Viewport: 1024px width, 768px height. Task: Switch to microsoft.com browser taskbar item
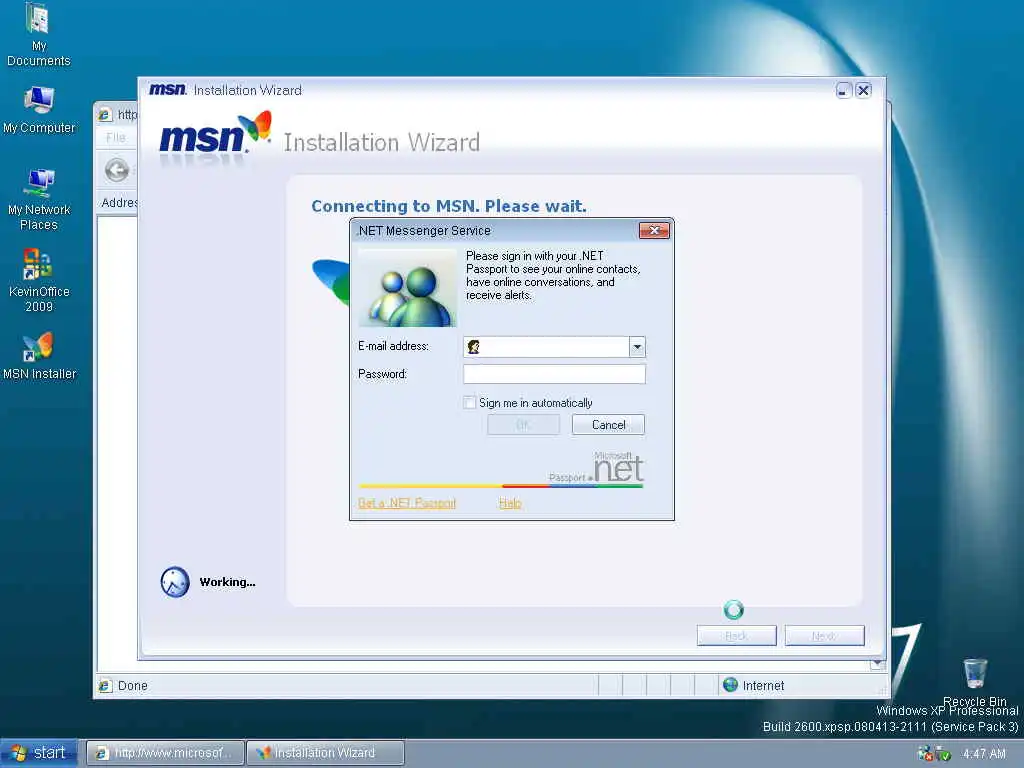coord(165,753)
